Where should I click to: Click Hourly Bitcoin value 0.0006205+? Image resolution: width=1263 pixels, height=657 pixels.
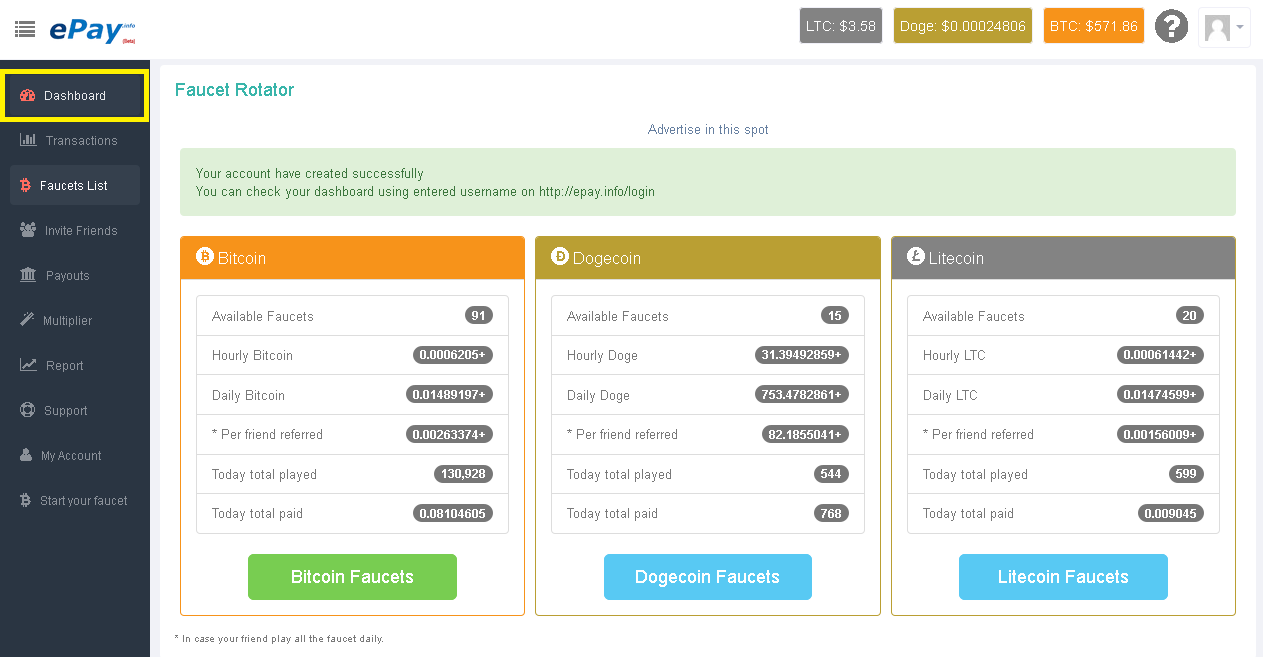coord(453,355)
